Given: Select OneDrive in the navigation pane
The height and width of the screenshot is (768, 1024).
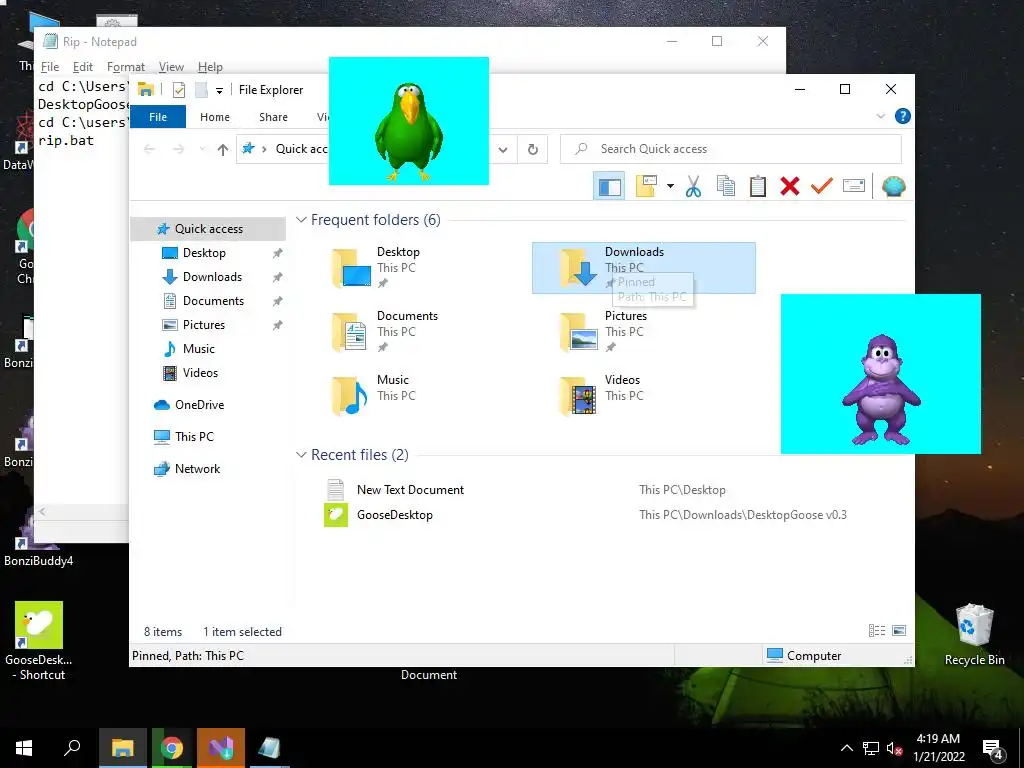Looking at the screenshot, I should pyautogui.click(x=199, y=405).
